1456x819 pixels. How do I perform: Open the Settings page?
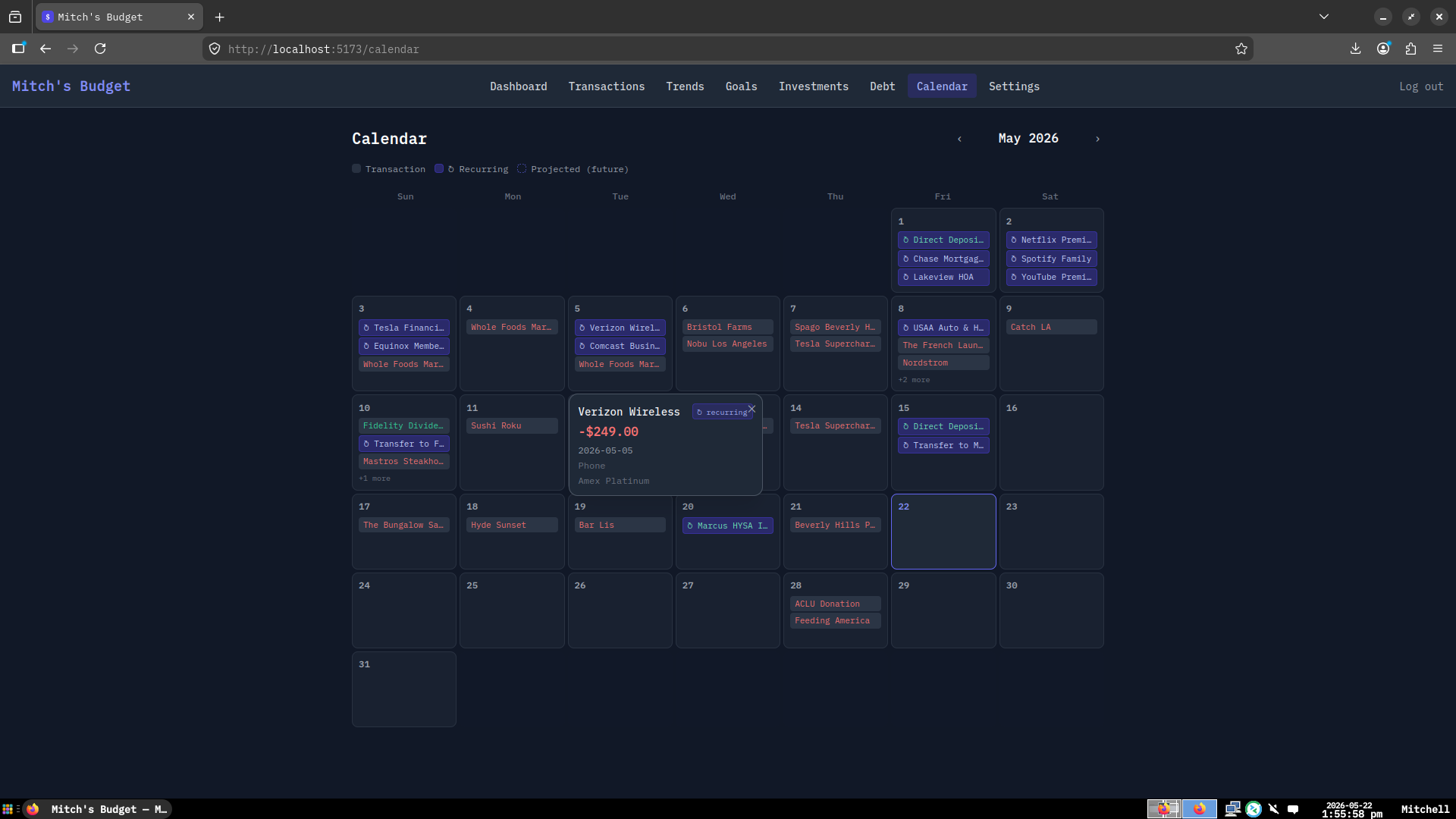1014,86
